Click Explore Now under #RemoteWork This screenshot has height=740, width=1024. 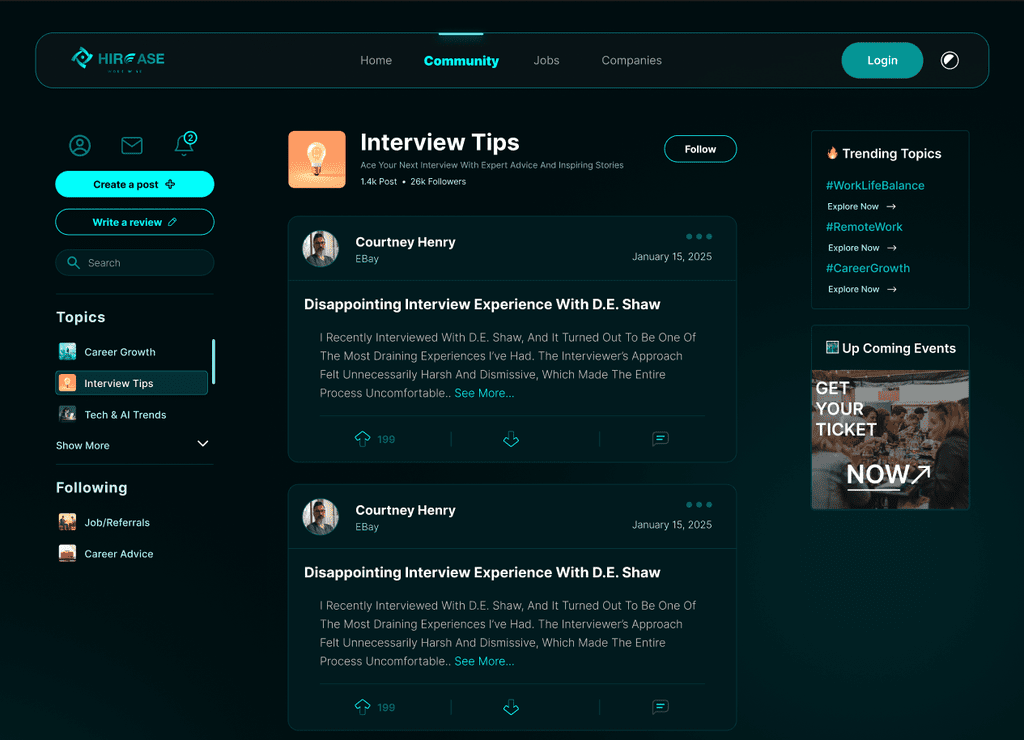click(862, 248)
